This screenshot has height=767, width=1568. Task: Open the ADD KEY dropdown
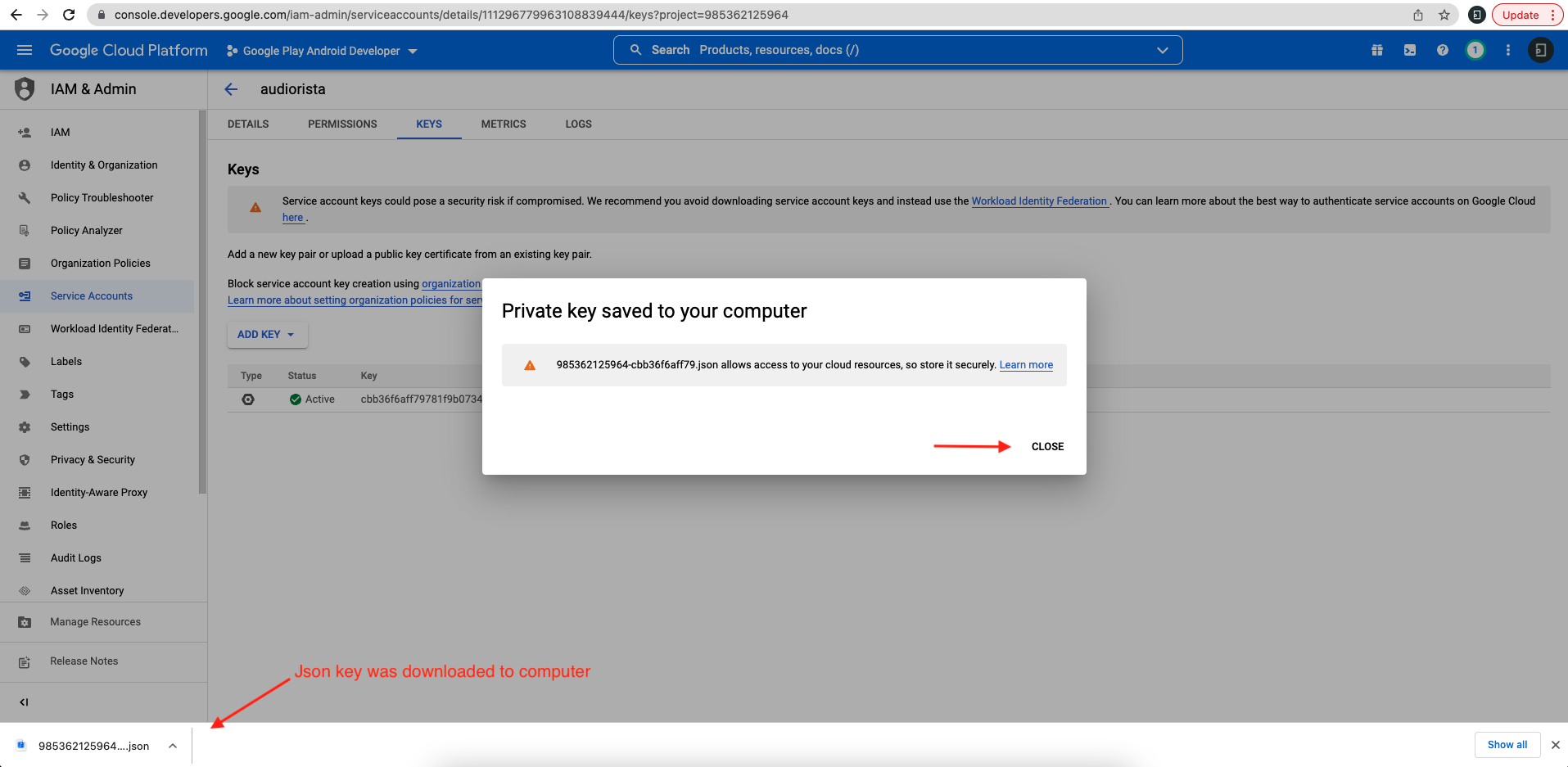click(x=267, y=334)
